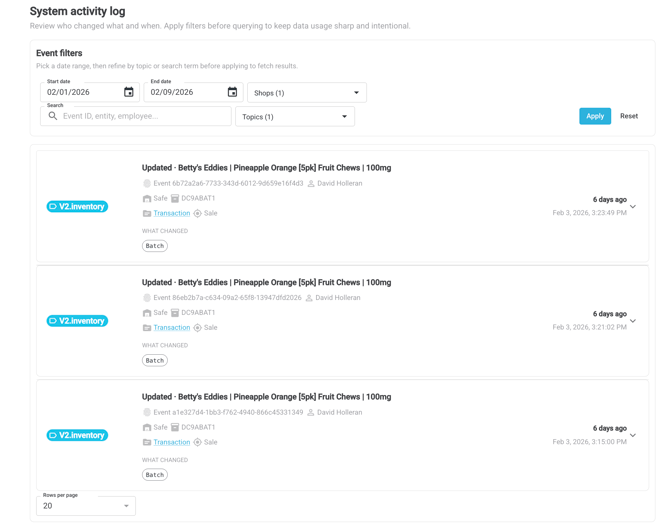Expand the third event at 3:15:00 PM
The height and width of the screenshot is (527, 670).
coord(633,436)
